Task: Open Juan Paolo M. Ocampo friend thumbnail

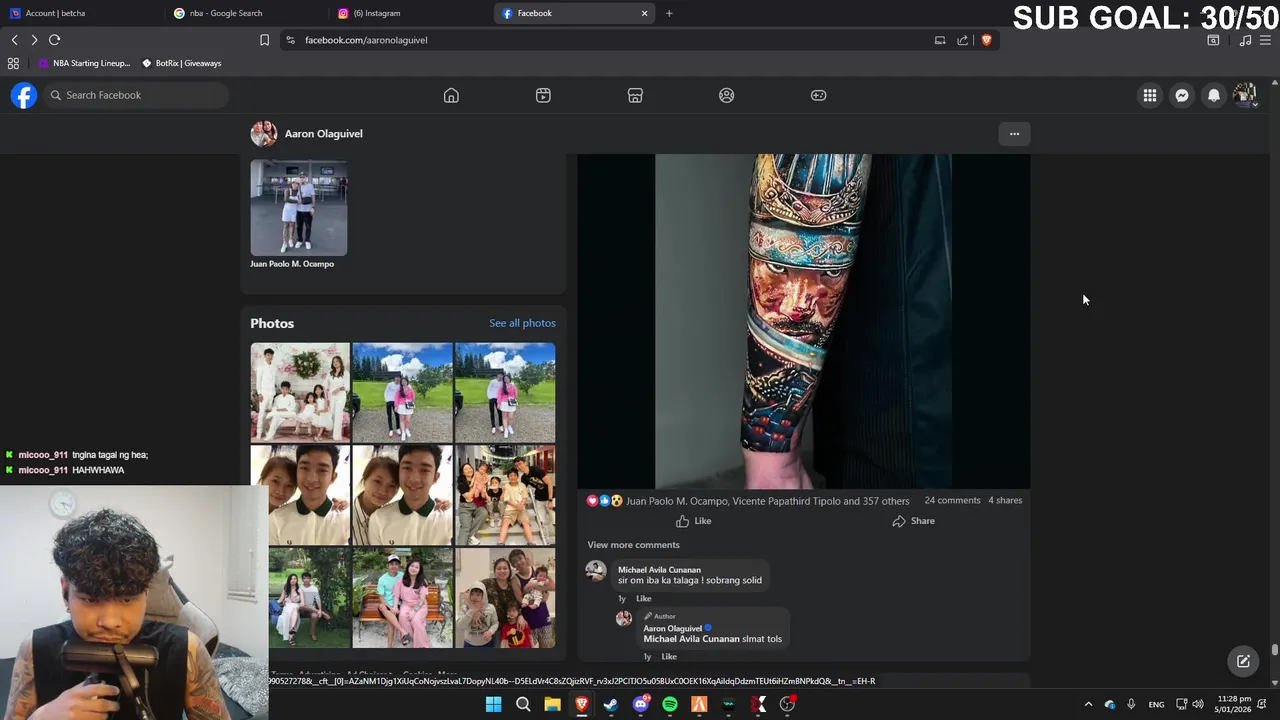Action: coord(299,207)
